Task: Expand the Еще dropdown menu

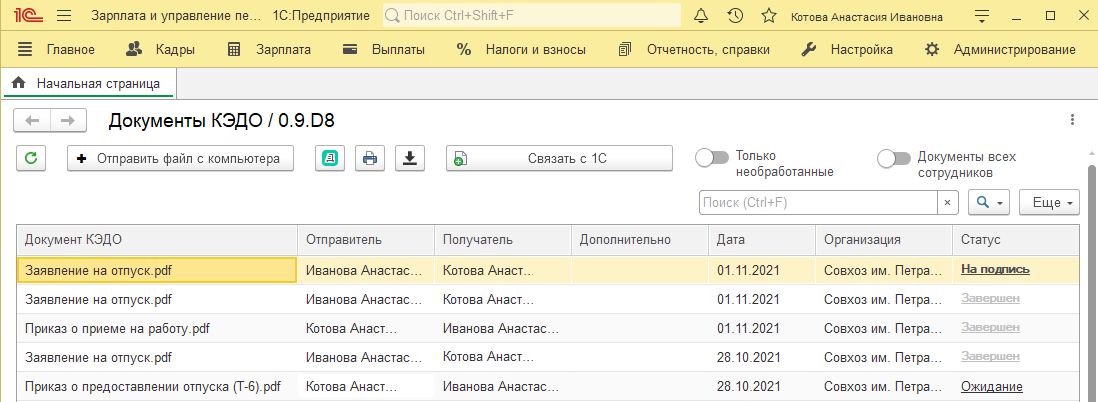Action: point(1049,202)
